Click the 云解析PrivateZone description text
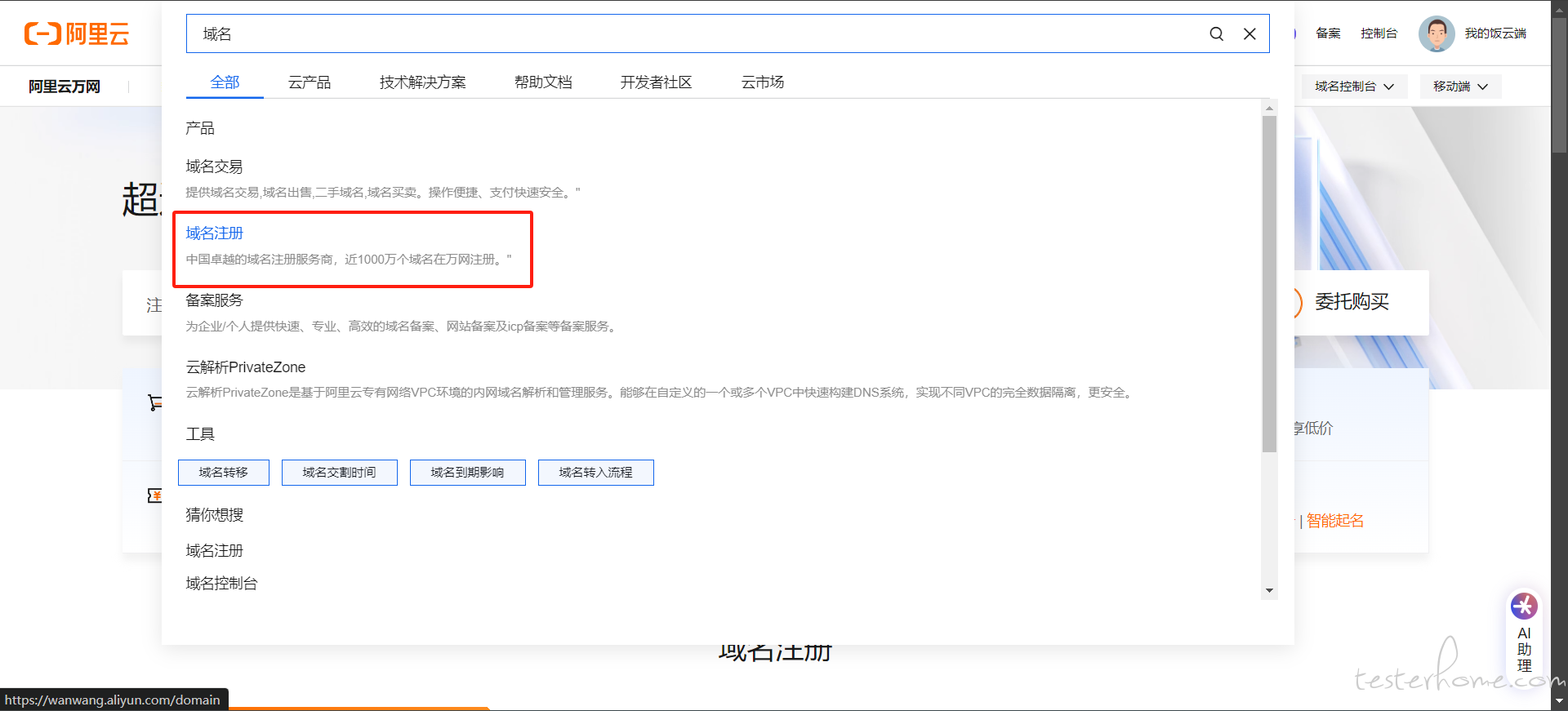The image size is (1568, 711). [661, 393]
